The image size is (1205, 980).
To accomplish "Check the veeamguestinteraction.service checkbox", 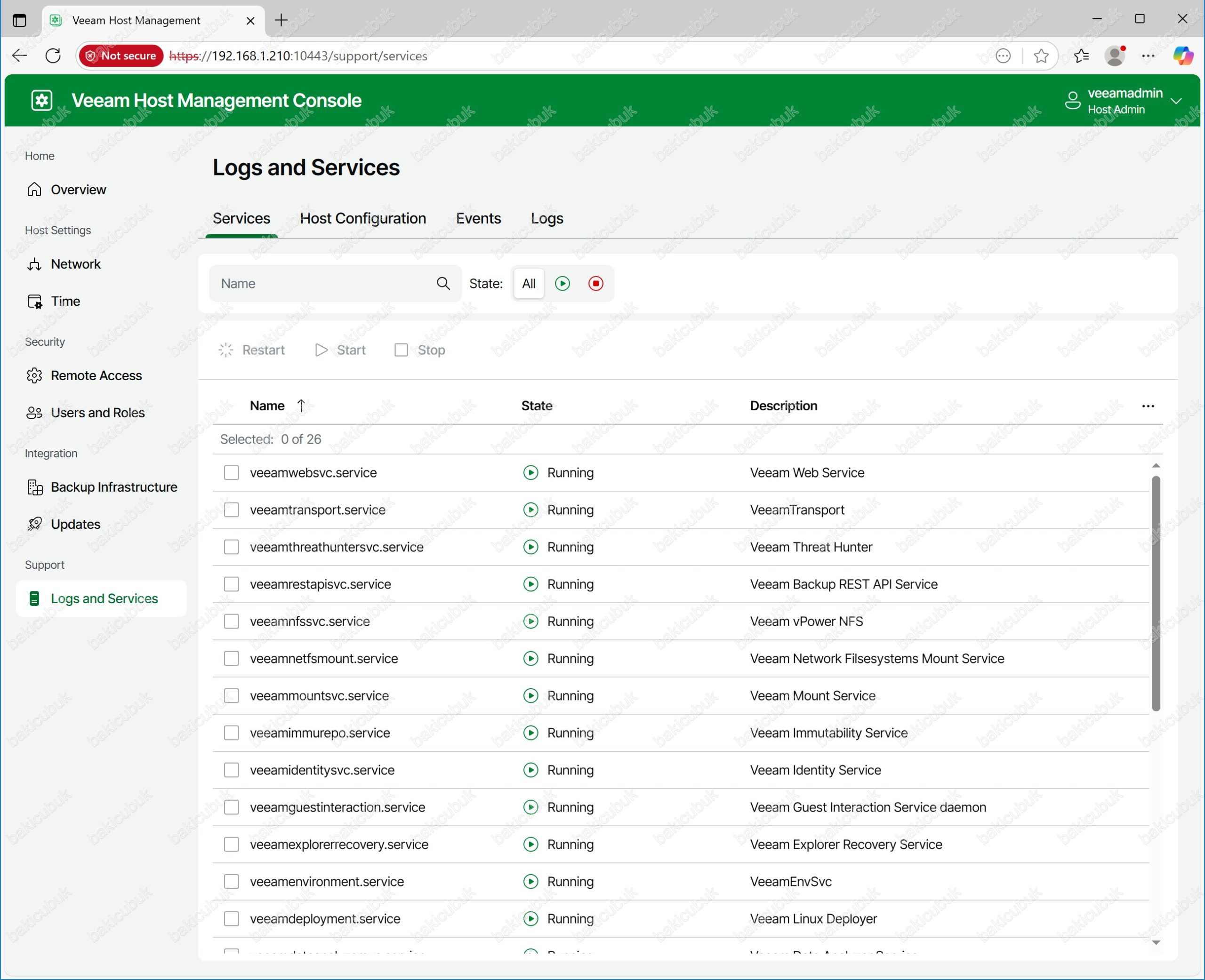I will point(232,807).
